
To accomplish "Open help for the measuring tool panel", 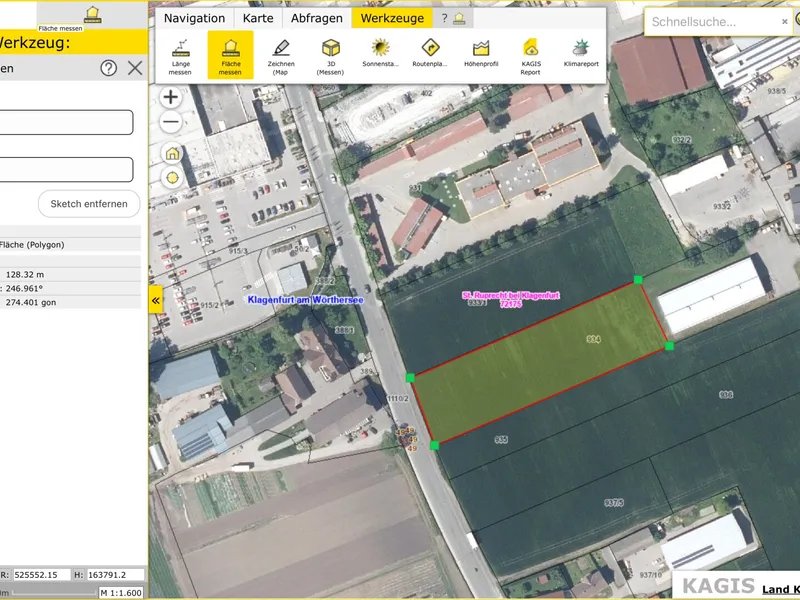I will pyautogui.click(x=108, y=68).
